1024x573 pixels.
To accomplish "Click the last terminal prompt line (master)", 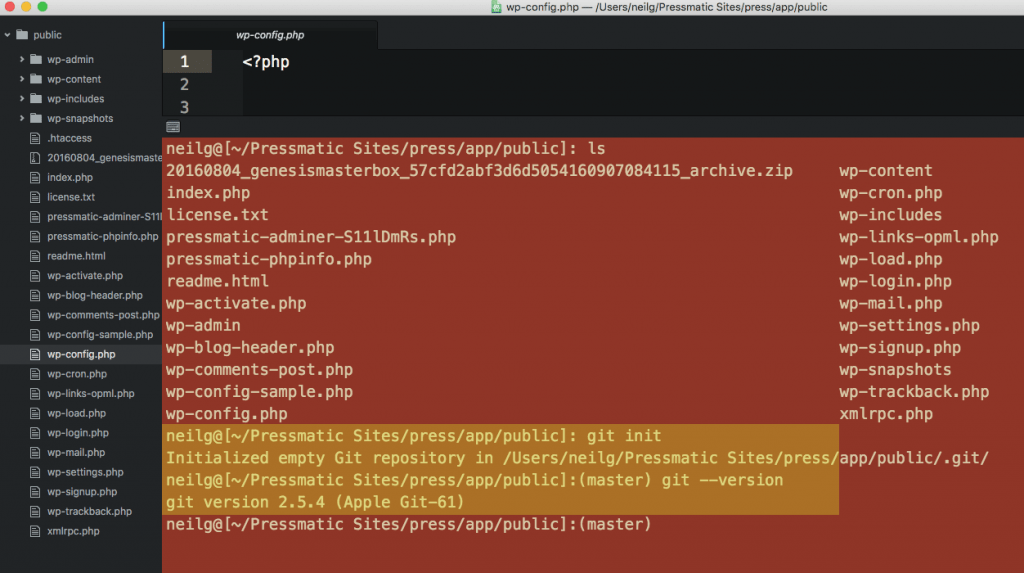I will pos(409,524).
